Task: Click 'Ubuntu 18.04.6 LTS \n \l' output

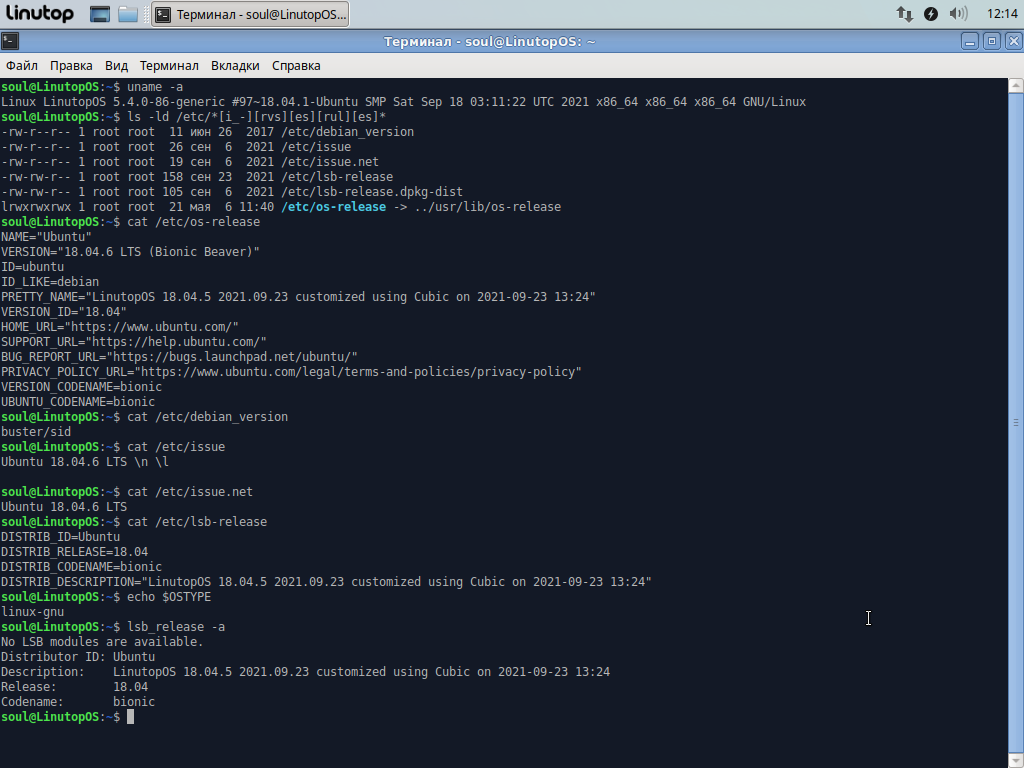Action: click(85, 462)
